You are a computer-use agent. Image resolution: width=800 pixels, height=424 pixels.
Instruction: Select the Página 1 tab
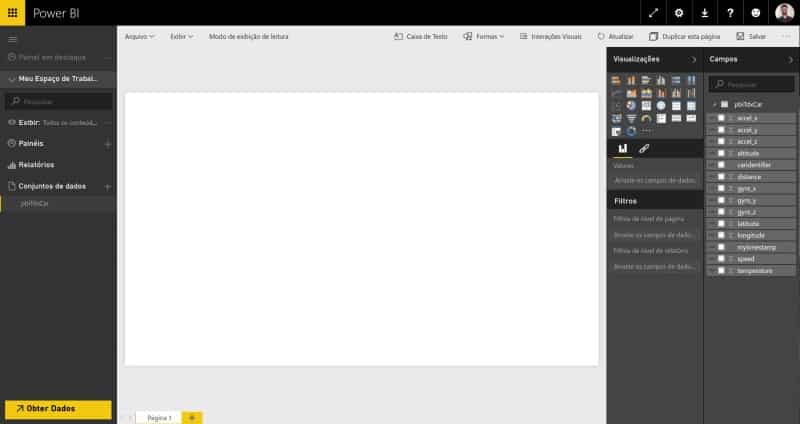tap(159, 418)
